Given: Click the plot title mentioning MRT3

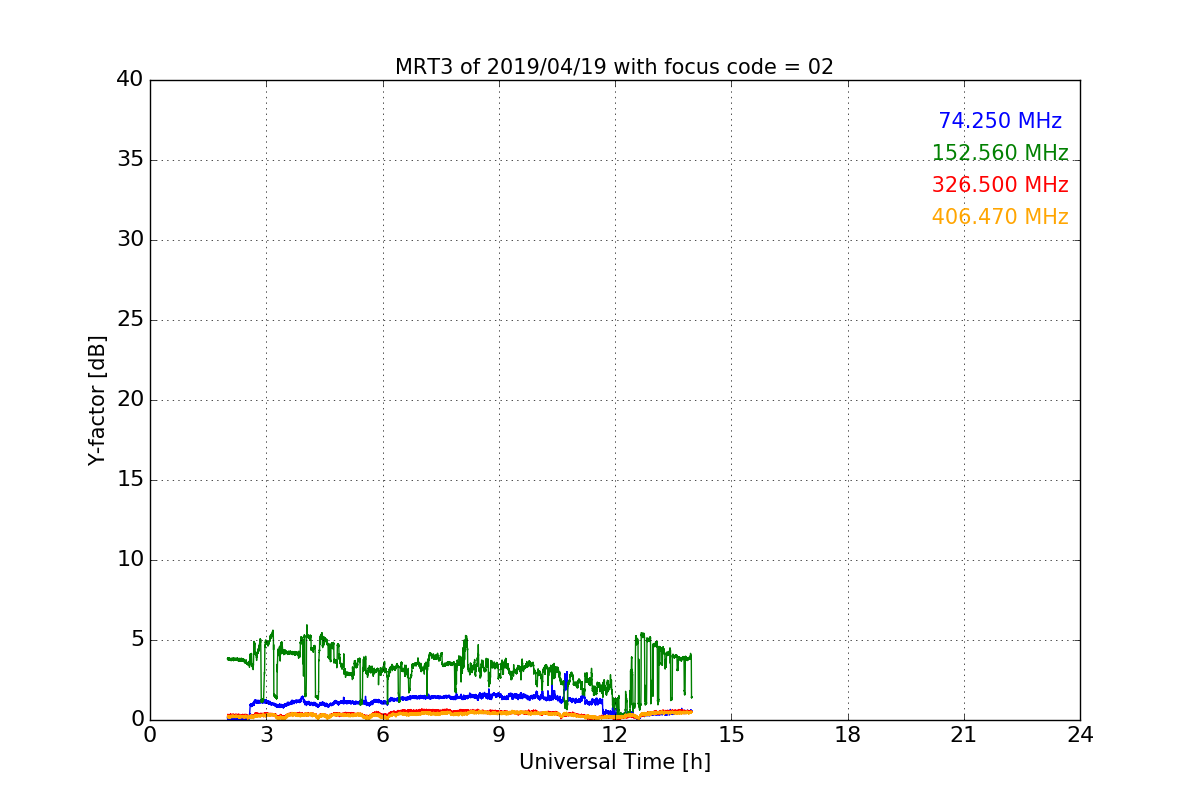Looking at the screenshot, I should [x=614, y=67].
